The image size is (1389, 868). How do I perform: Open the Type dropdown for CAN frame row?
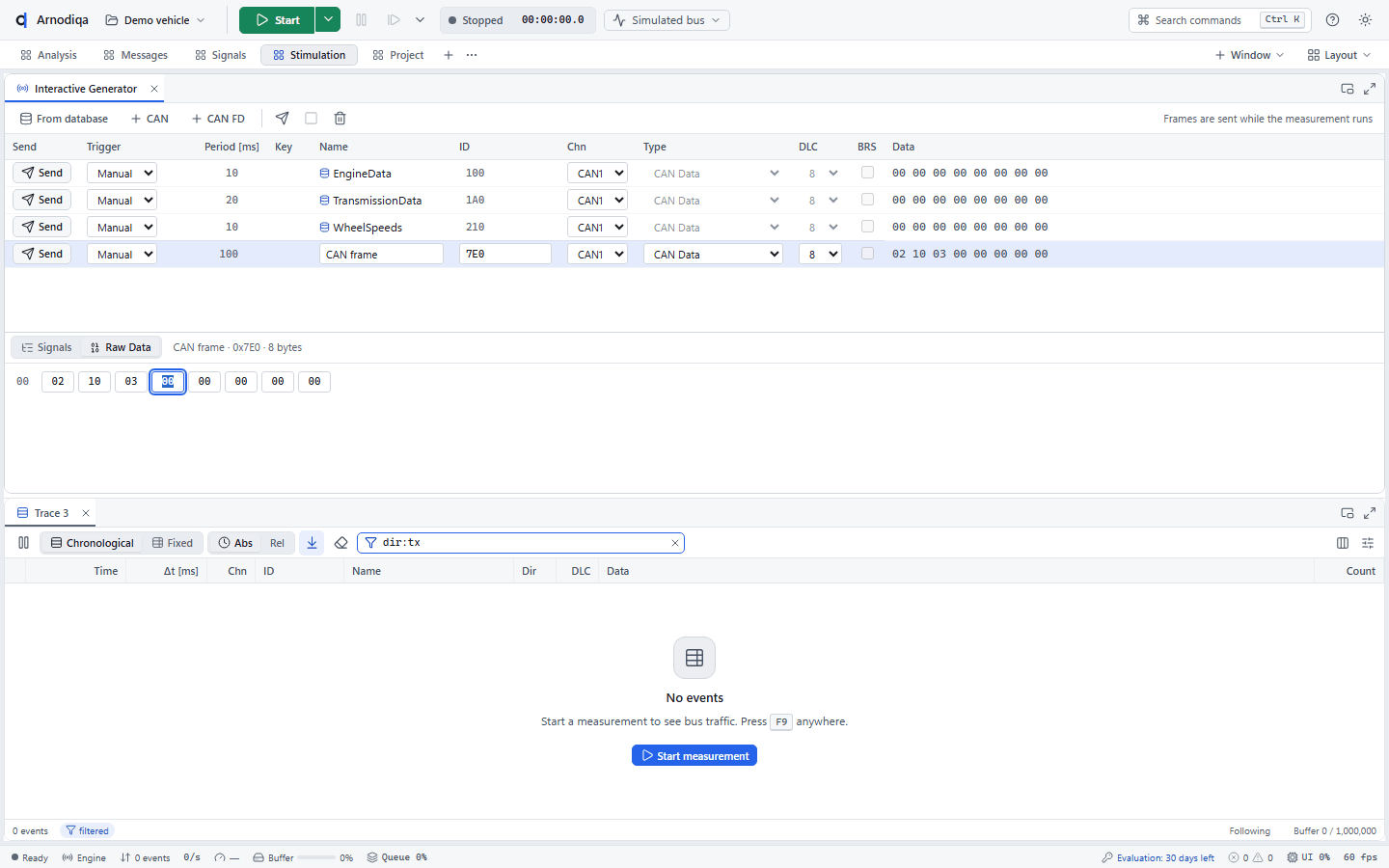pyautogui.click(x=713, y=255)
